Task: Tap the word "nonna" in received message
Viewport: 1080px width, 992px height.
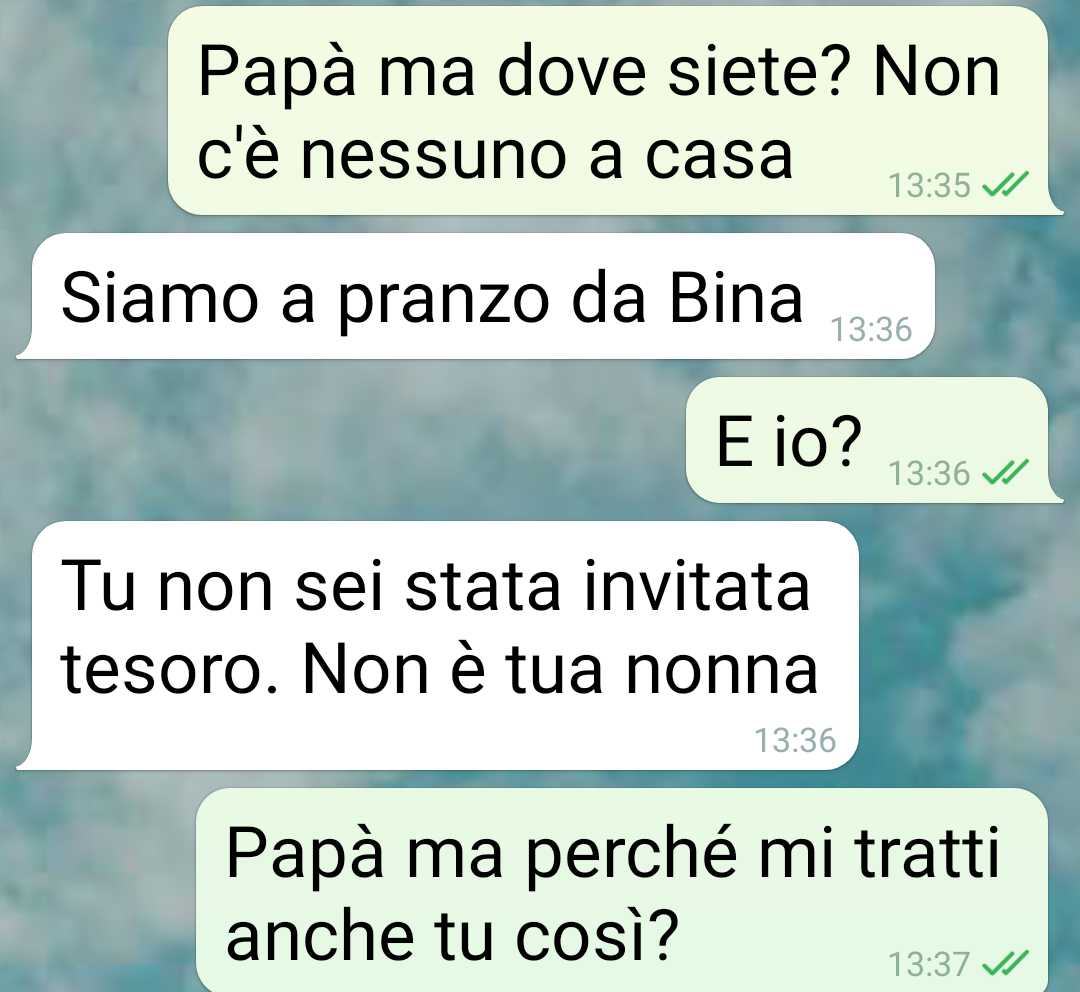Action: [721, 672]
